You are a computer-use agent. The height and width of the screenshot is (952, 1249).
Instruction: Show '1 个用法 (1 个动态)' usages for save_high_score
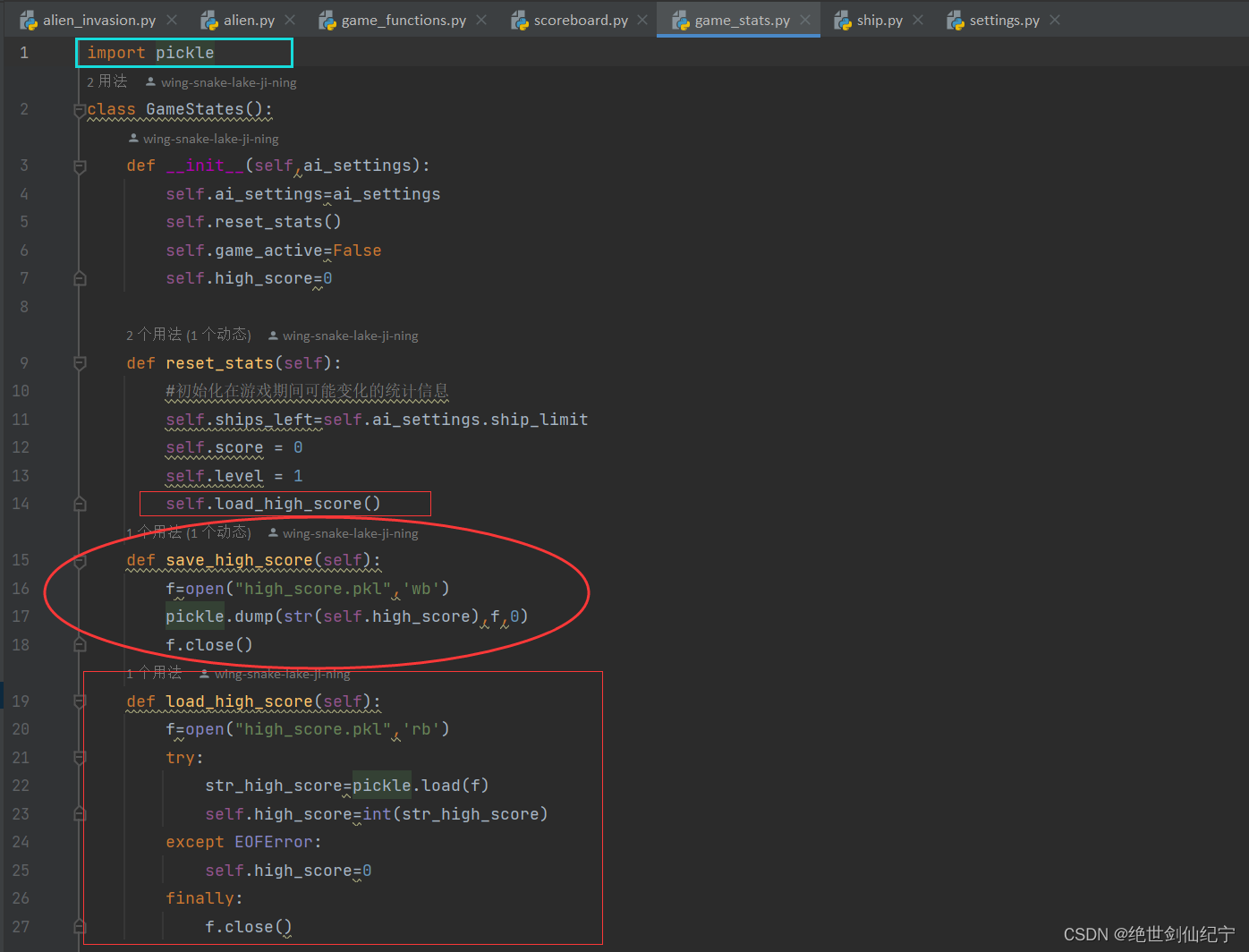tap(189, 532)
